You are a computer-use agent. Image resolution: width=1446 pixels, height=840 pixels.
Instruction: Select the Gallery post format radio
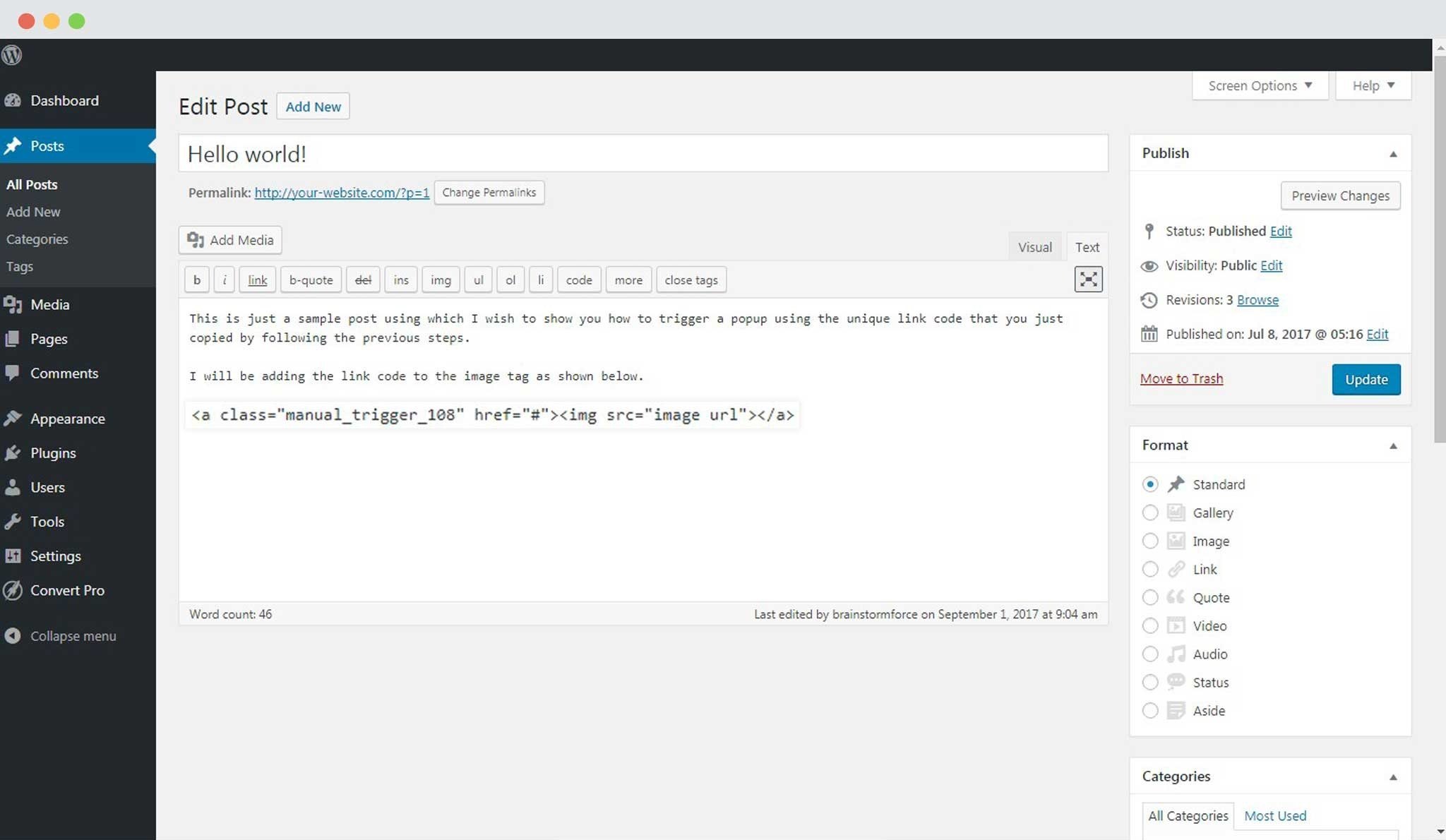(1150, 512)
